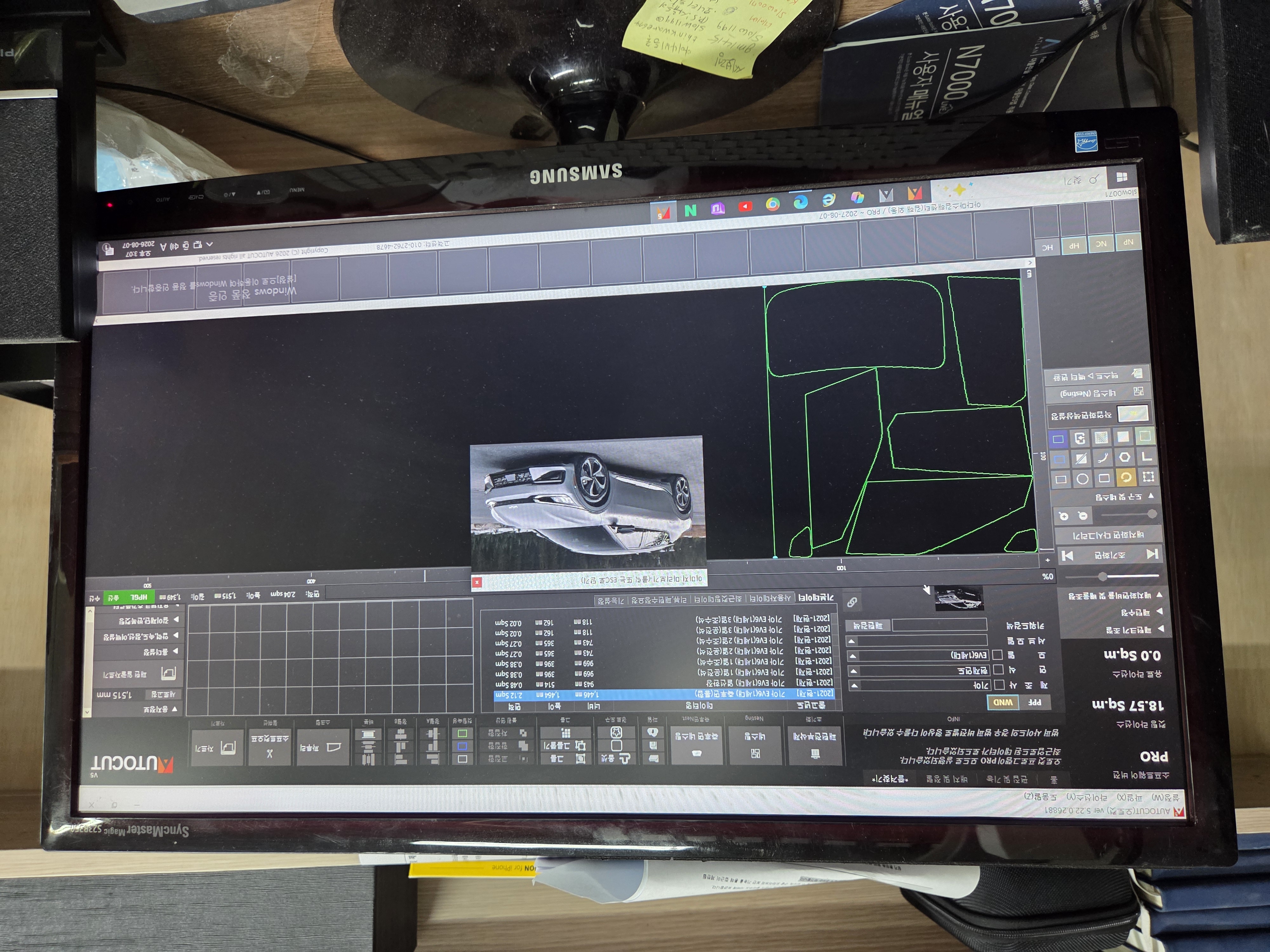Viewport: 1270px width, 952px height.
Task: Select the hexagon shape tool
Action: pos(1124,457)
